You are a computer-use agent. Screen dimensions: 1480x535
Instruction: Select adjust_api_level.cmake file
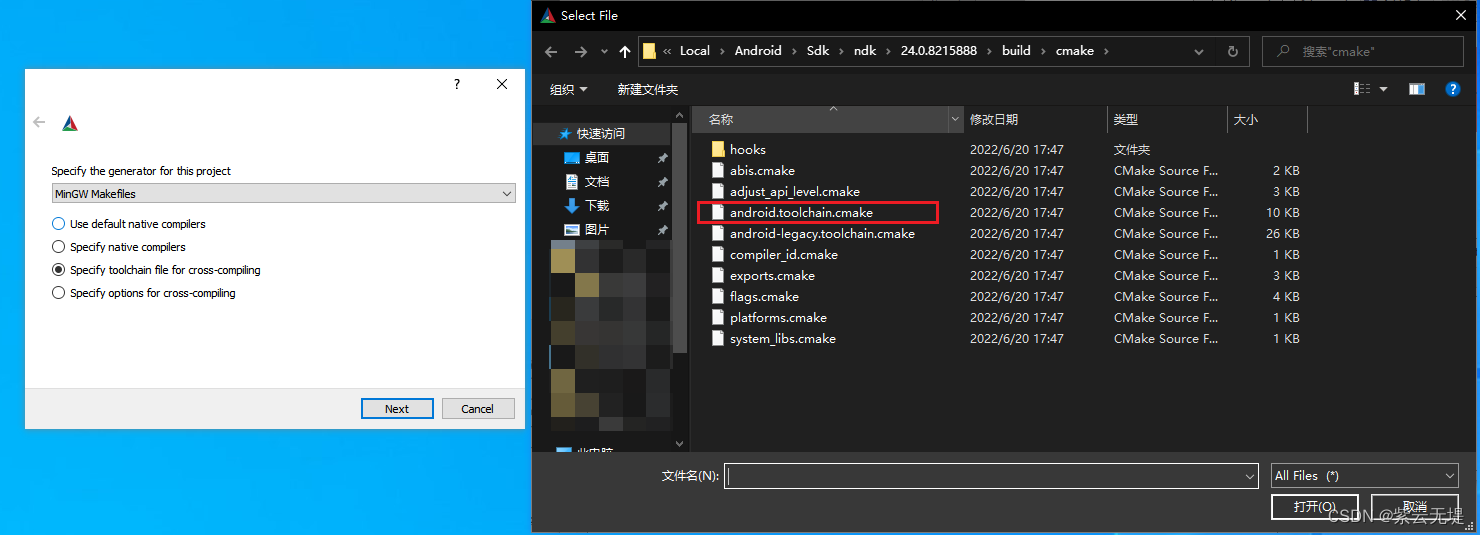pyautogui.click(x=795, y=191)
